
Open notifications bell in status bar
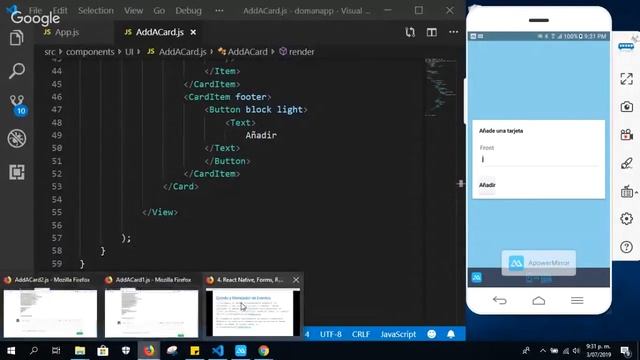[x=451, y=334]
